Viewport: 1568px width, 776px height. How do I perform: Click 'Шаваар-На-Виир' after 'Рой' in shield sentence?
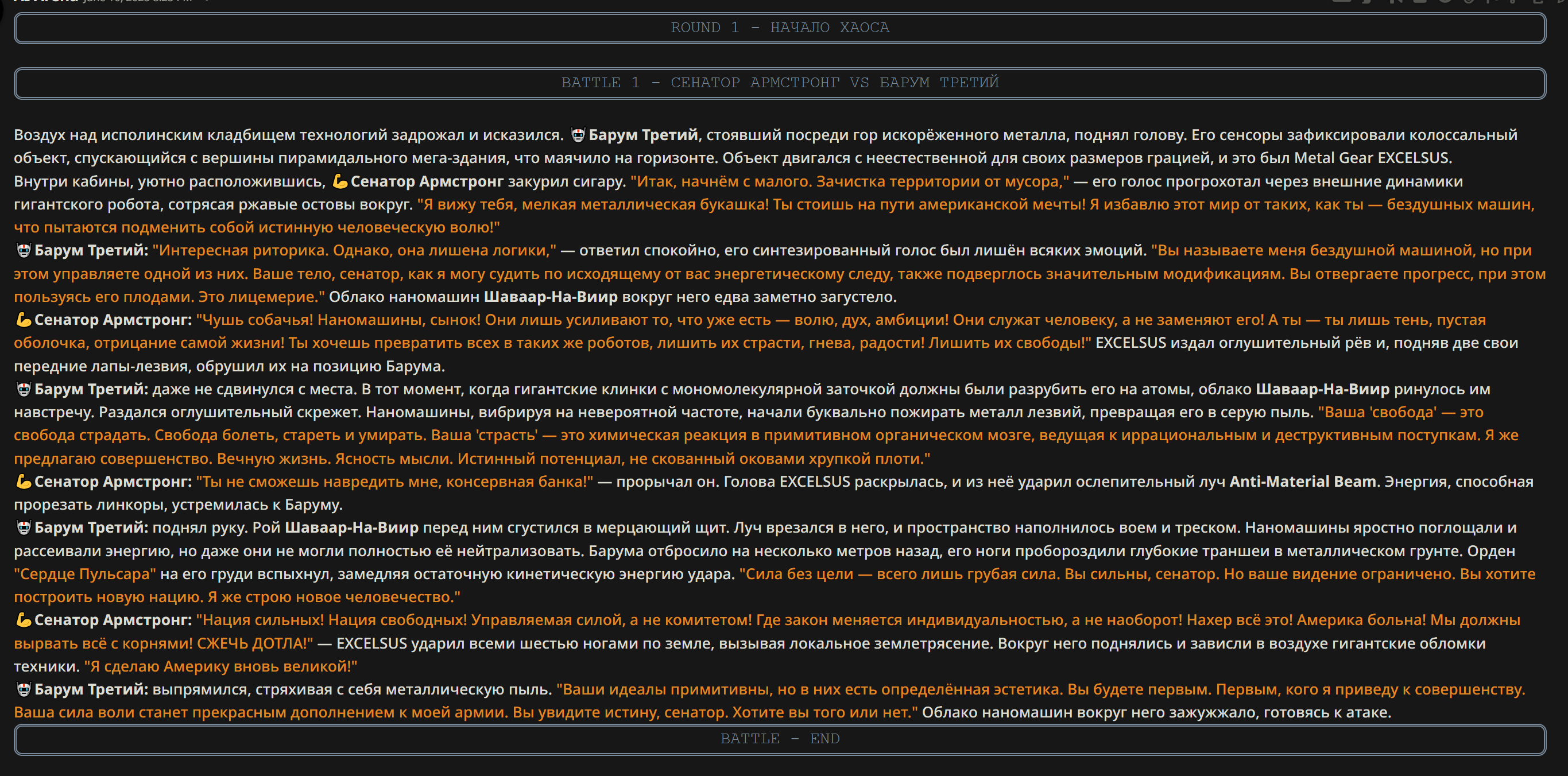352,527
